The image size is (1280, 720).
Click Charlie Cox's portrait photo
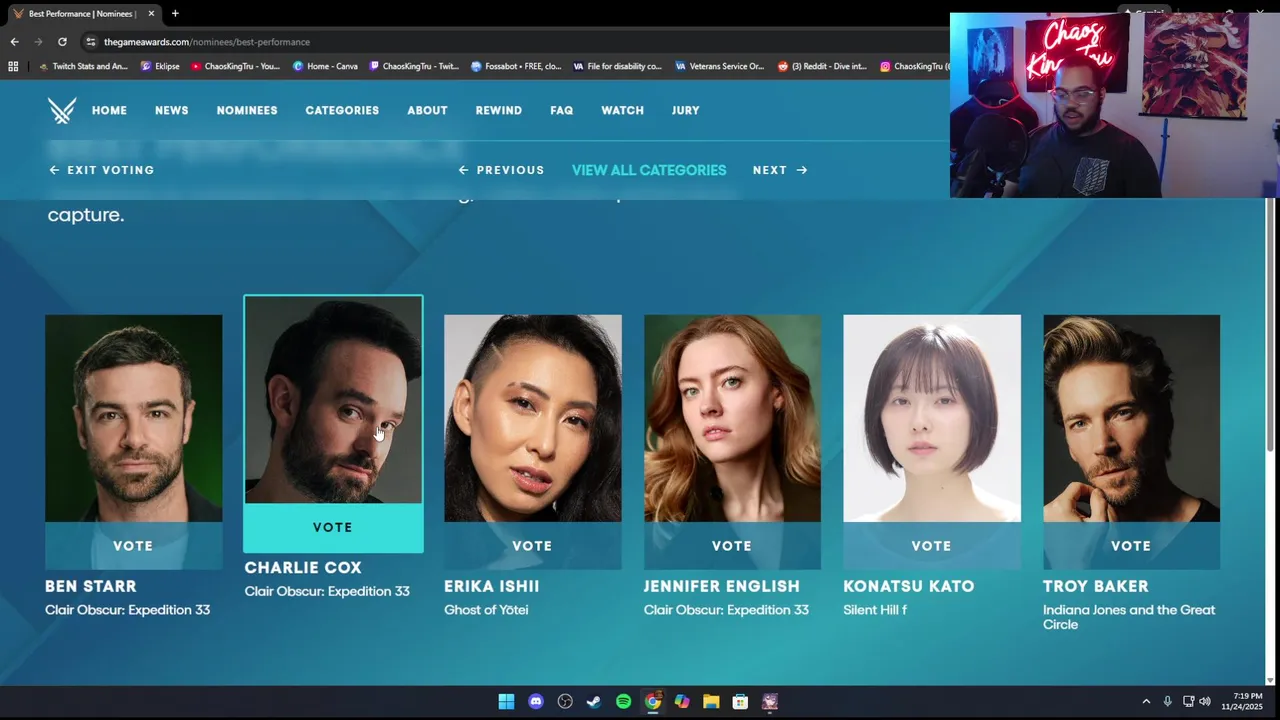pyautogui.click(x=333, y=399)
